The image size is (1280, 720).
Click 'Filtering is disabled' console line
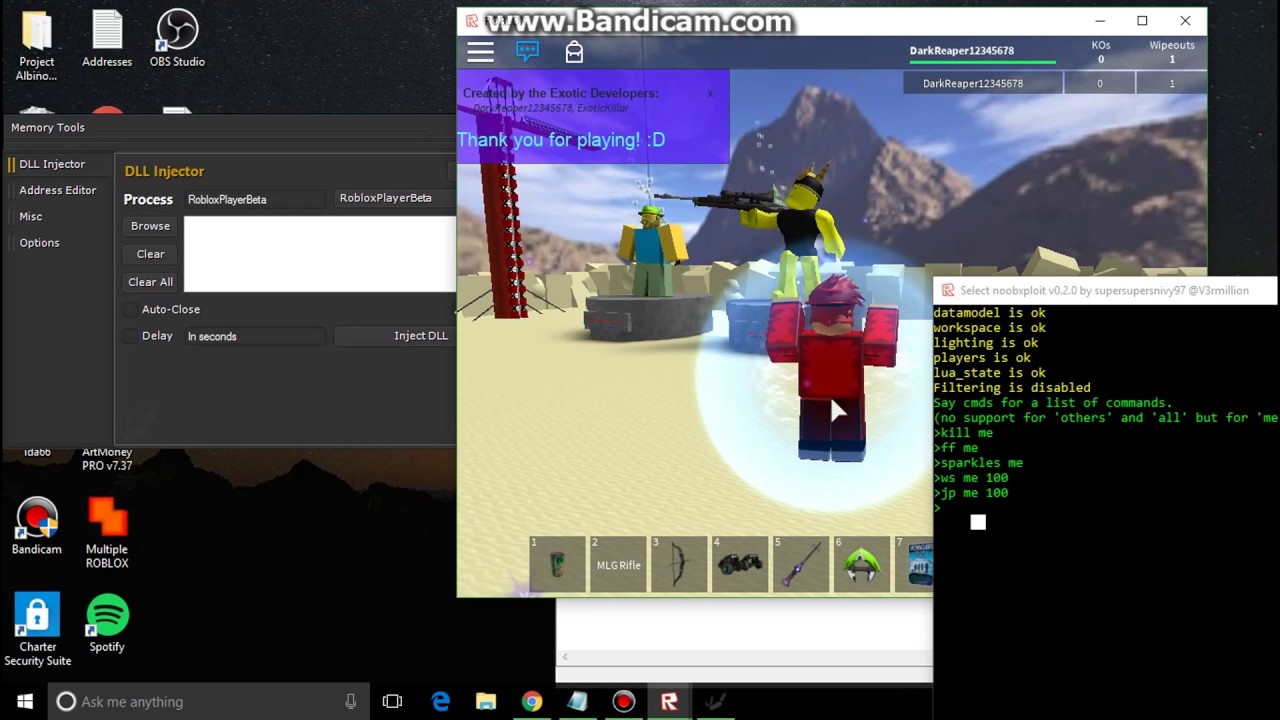click(x=1012, y=388)
